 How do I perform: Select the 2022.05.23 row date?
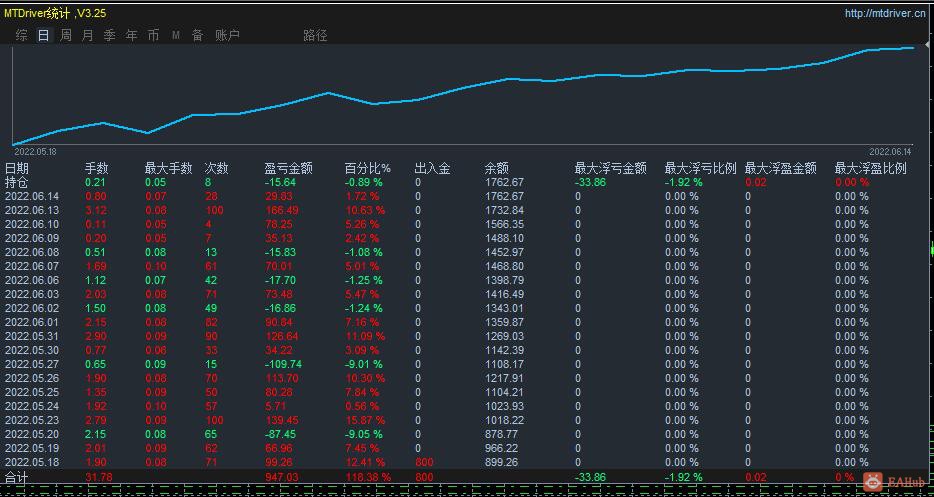pos(32,420)
